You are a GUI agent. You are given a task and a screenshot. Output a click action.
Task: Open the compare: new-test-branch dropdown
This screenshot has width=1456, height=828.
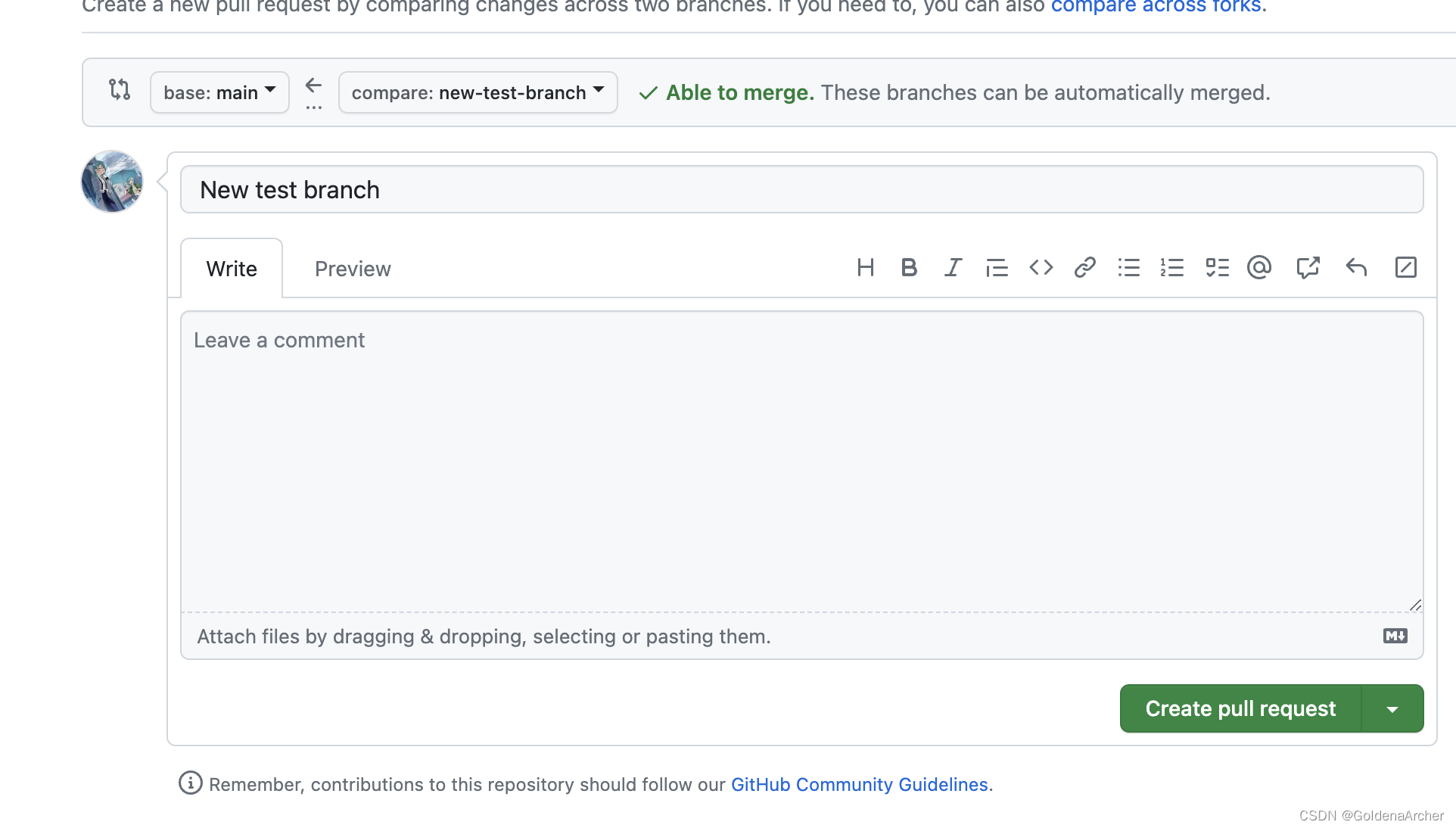pyautogui.click(x=478, y=92)
